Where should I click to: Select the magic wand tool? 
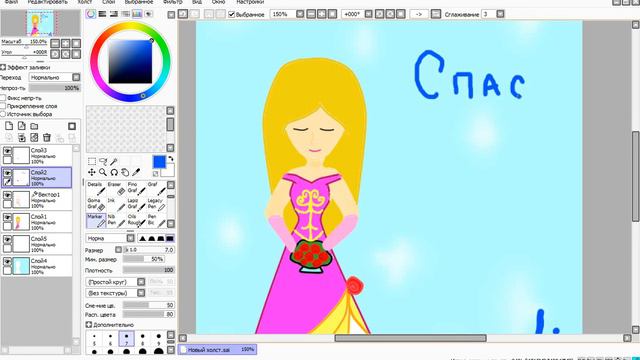point(114,162)
